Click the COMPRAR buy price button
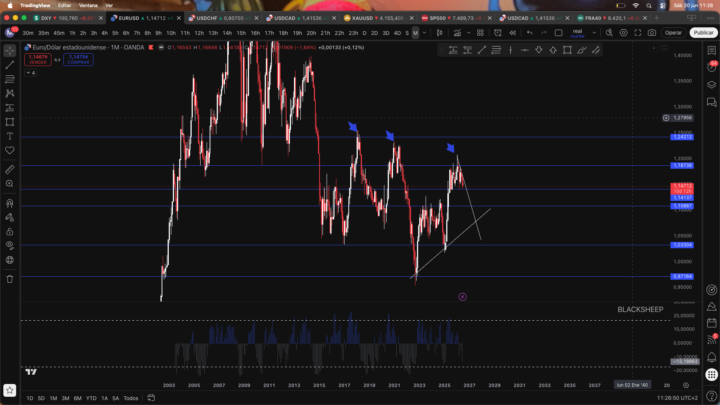 point(78,59)
